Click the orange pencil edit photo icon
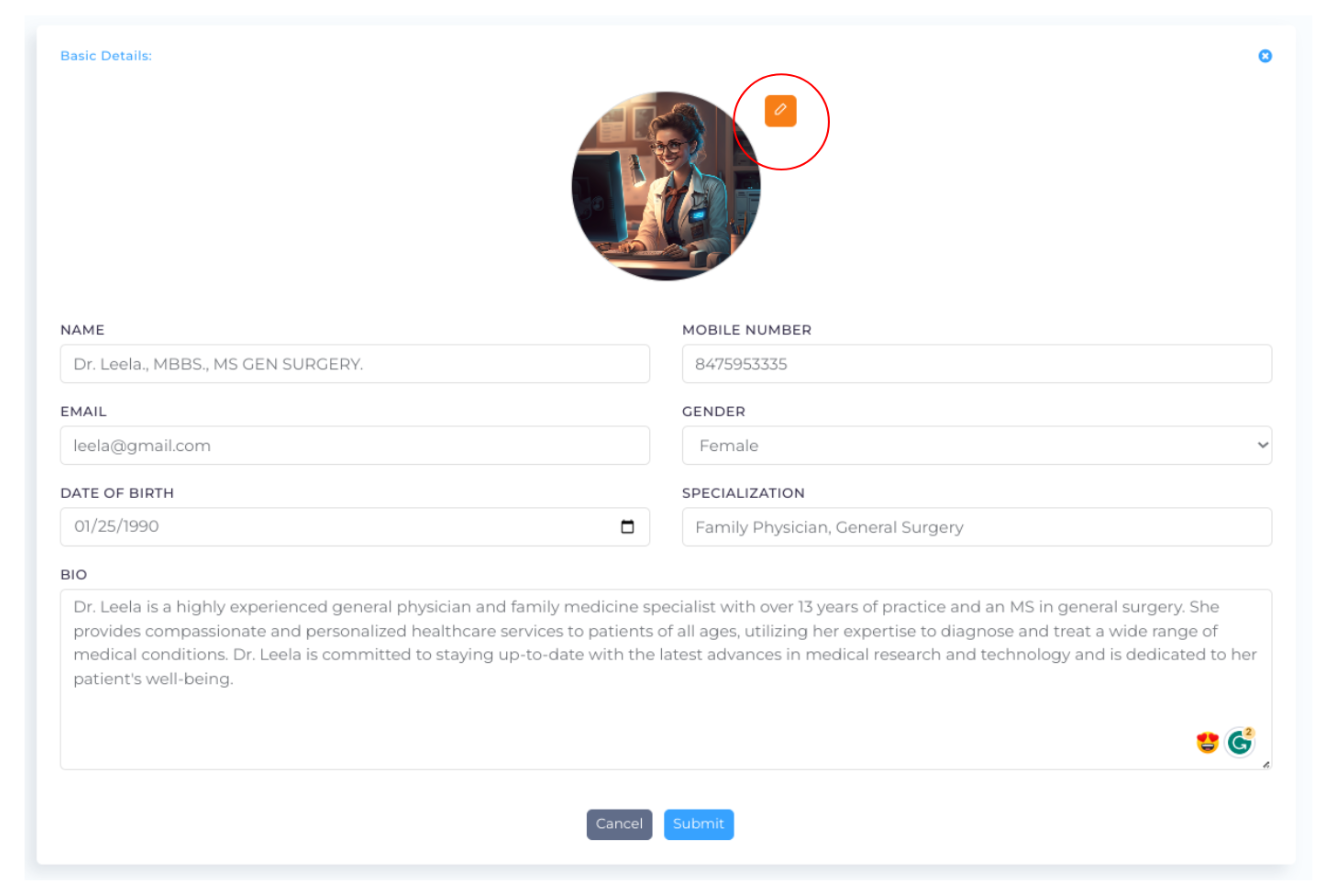The height and width of the screenshot is (895, 1334). click(x=780, y=110)
